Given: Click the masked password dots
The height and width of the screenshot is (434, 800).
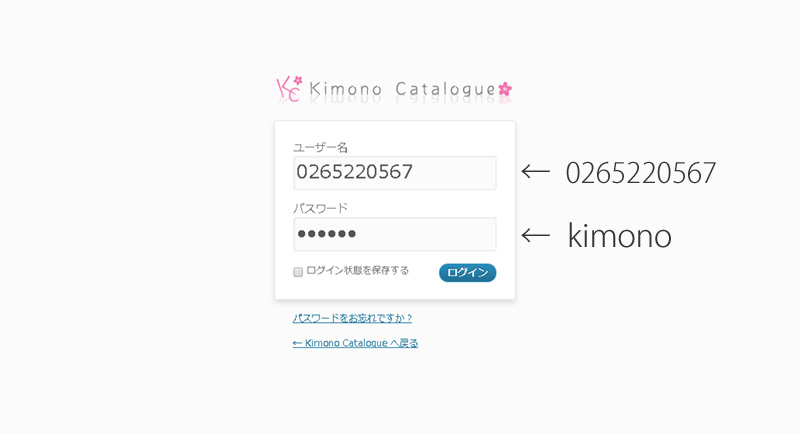Looking at the screenshot, I should coord(327,234).
